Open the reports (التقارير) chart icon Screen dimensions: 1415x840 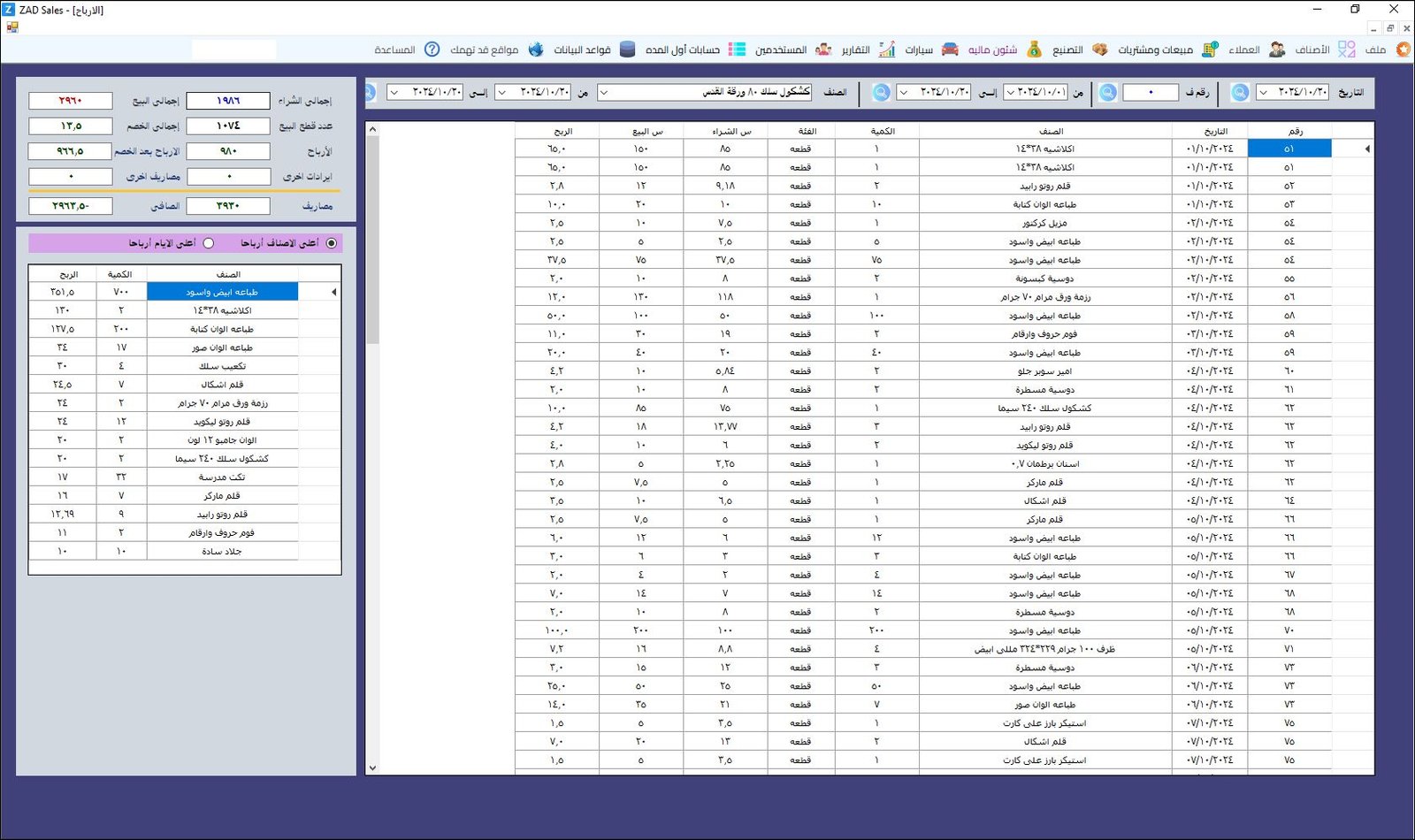[x=887, y=50]
